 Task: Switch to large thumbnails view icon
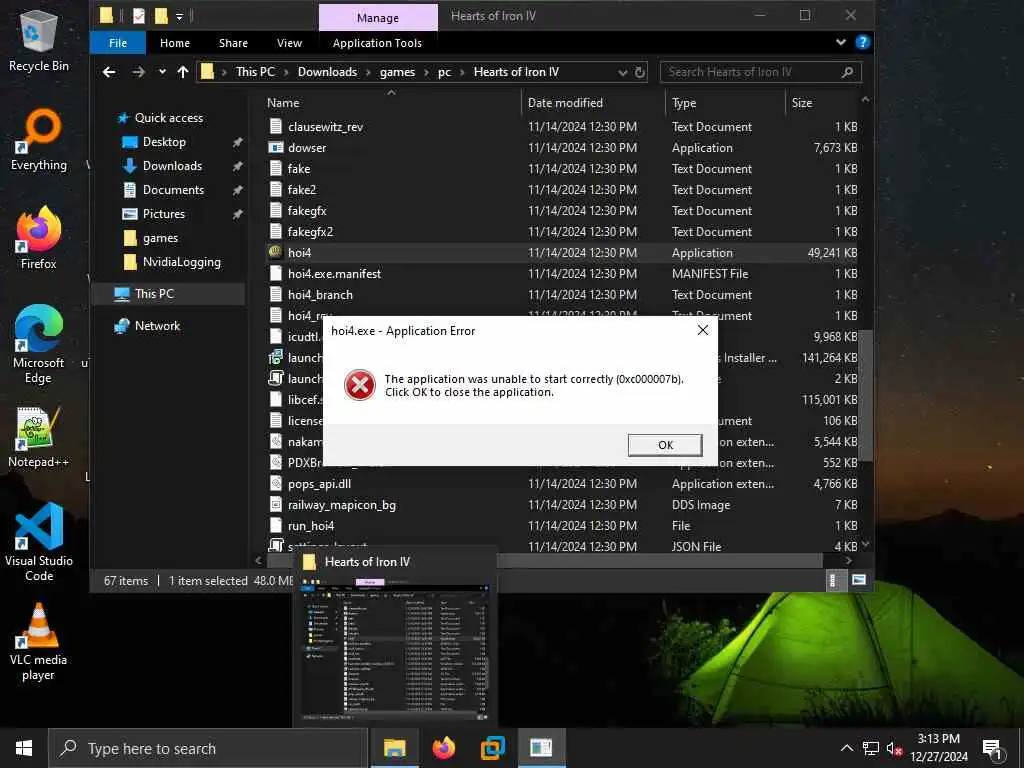(x=859, y=580)
